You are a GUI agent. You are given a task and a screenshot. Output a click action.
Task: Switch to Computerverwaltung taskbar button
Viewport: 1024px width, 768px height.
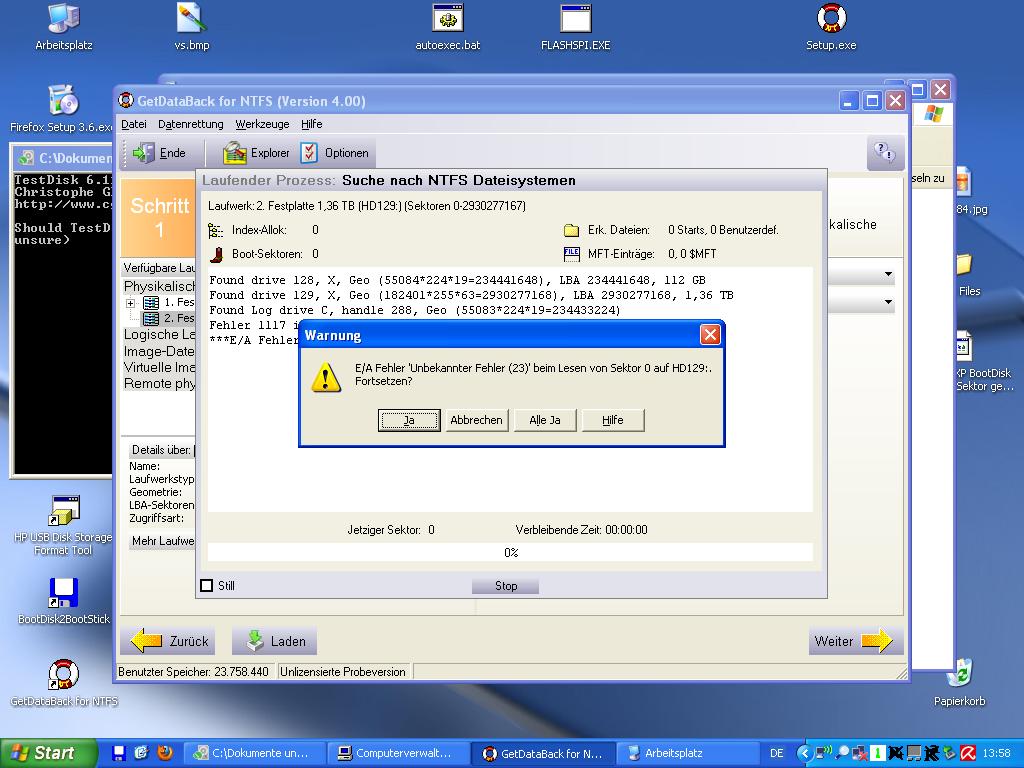click(x=397, y=753)
